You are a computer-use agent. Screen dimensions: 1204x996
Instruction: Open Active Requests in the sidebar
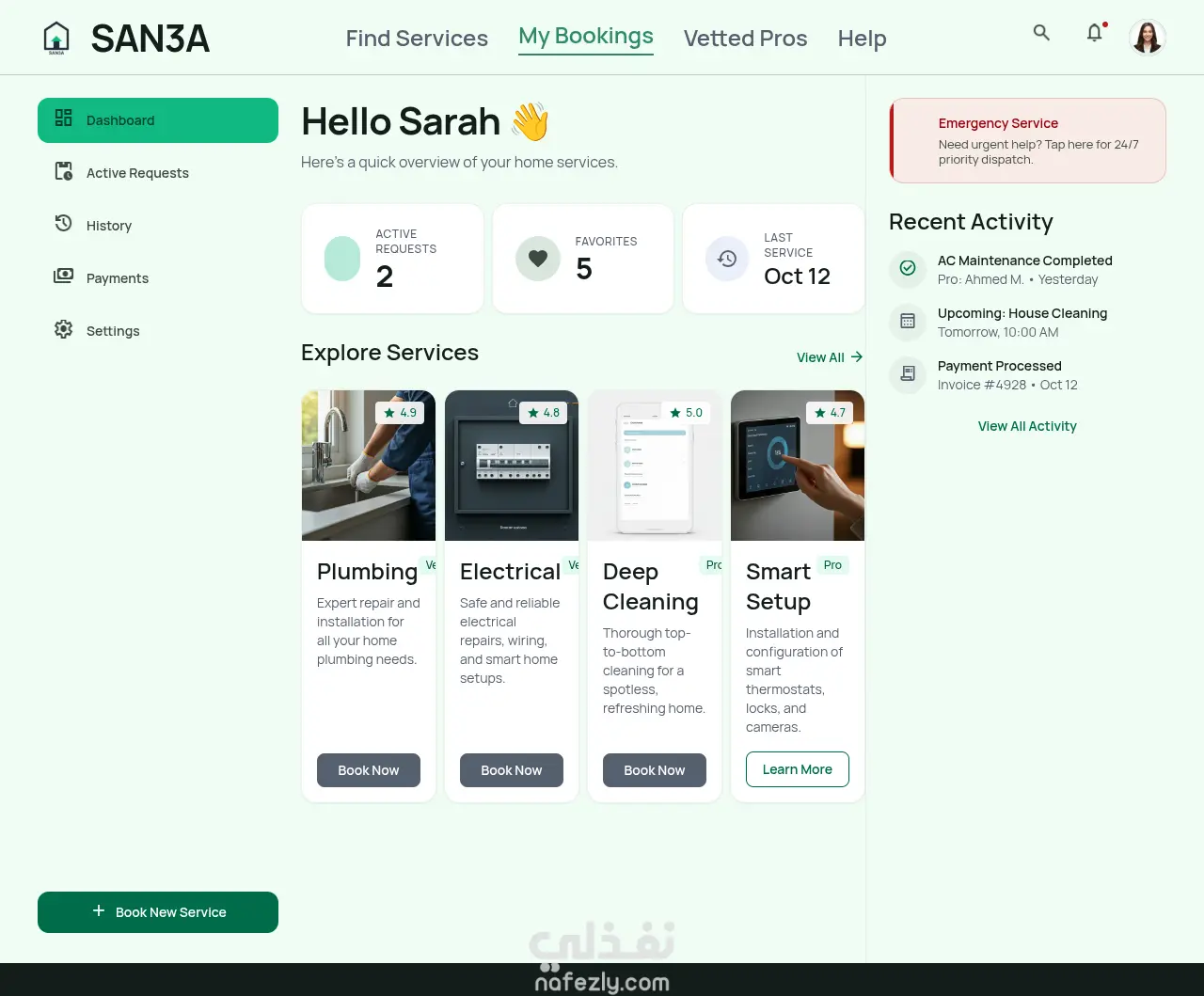click(x=158, y=173)
